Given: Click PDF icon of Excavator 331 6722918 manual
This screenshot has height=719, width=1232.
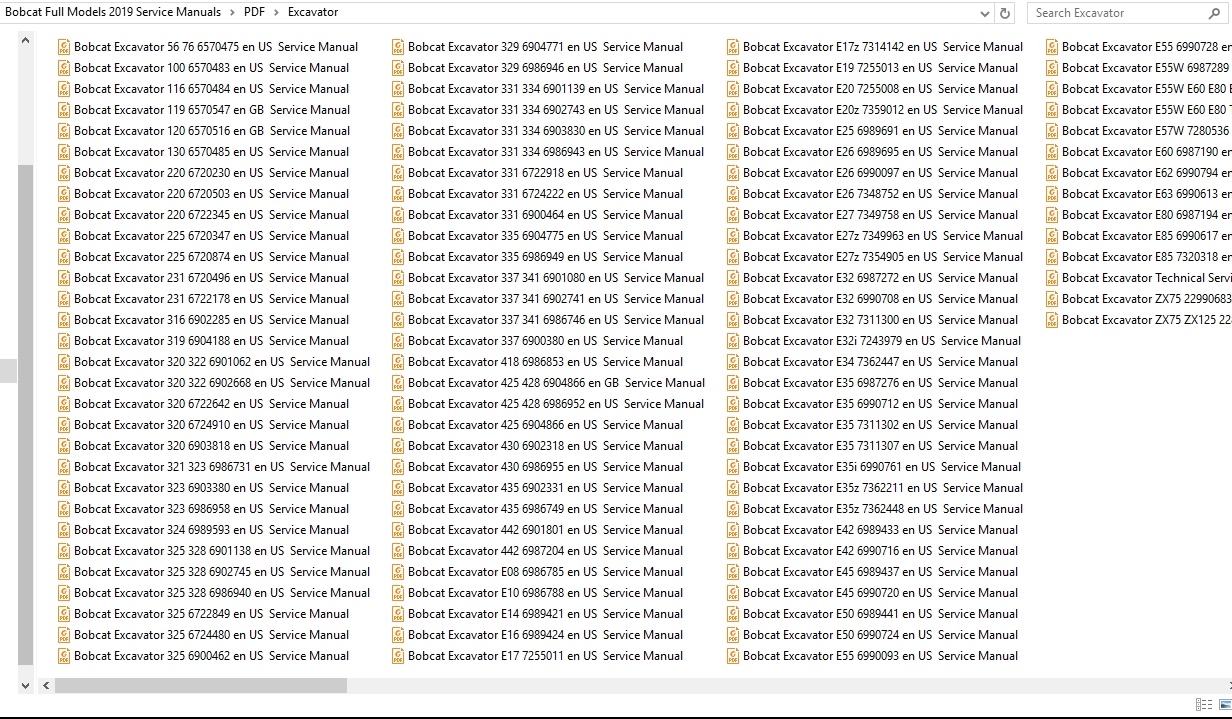Looking at the screenshot, I should point(398,173).
